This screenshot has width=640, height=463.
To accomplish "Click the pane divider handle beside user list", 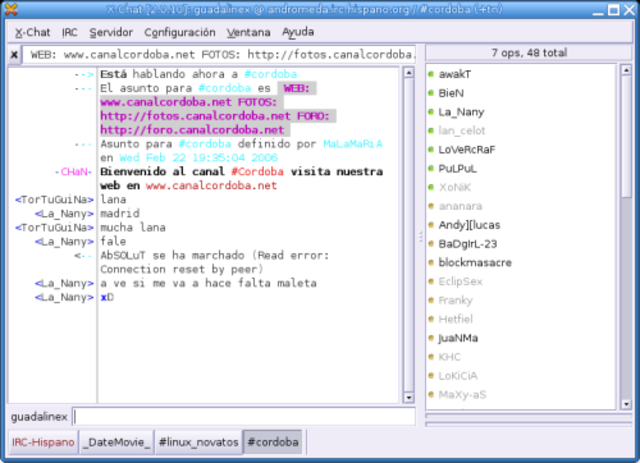I will point(420,237).
